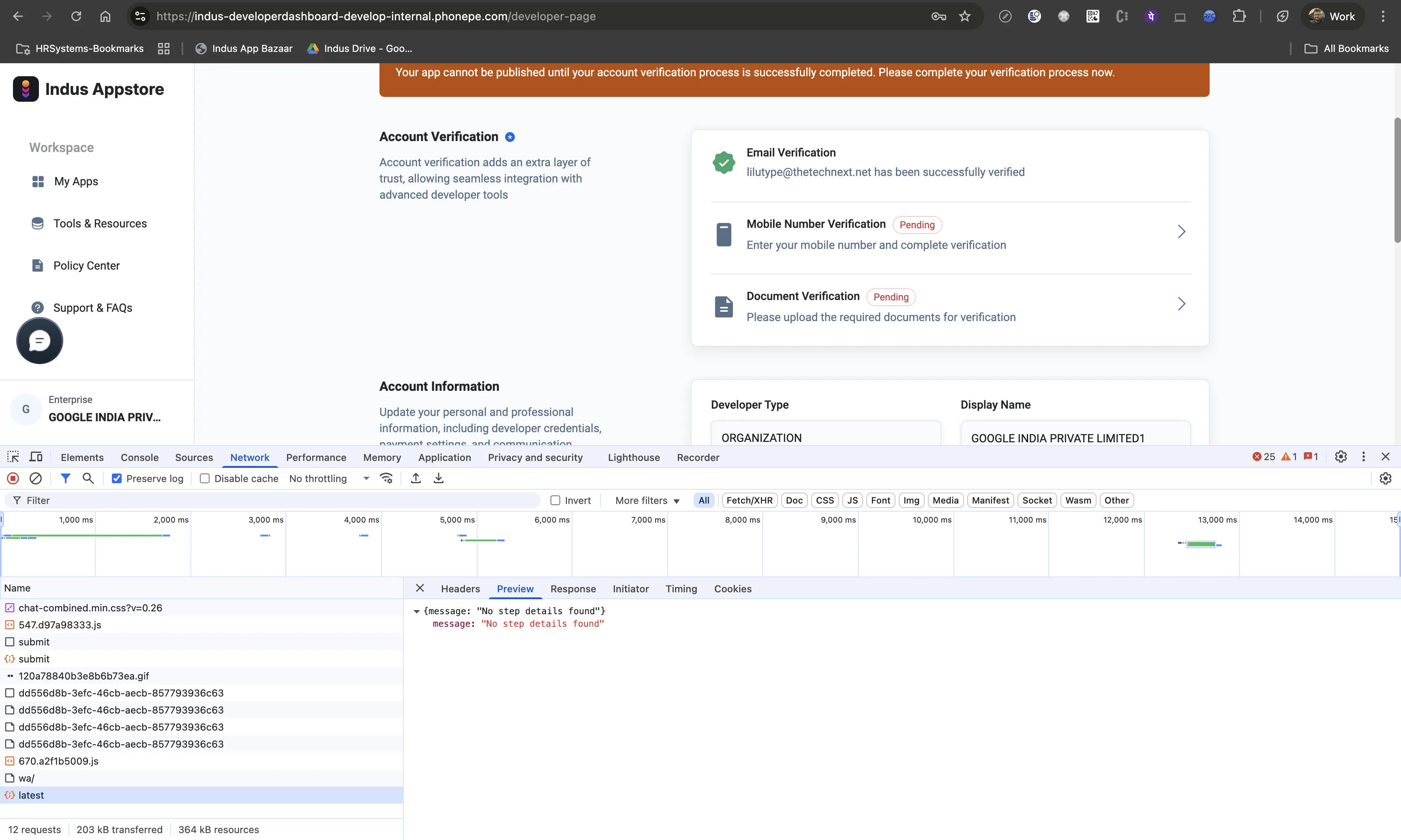
Task: Open browser extensions puzzle icon
Action: 1239,16
